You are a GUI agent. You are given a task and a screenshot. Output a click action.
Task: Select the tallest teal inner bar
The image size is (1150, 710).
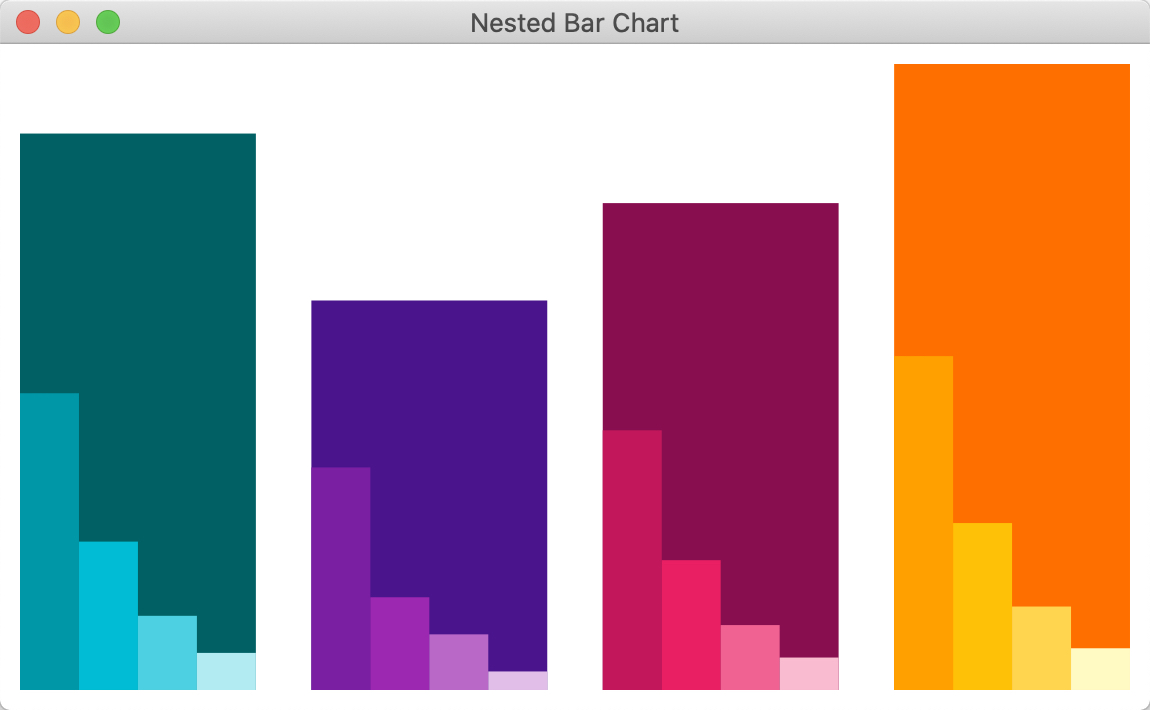[x=49, y=541]
